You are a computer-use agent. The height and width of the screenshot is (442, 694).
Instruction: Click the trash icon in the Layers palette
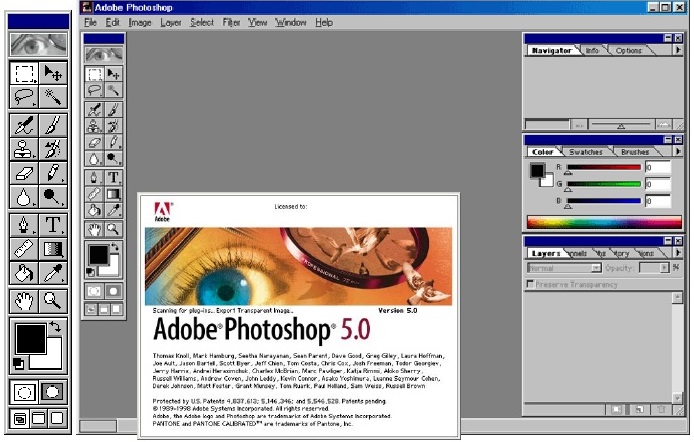(662, 409)
